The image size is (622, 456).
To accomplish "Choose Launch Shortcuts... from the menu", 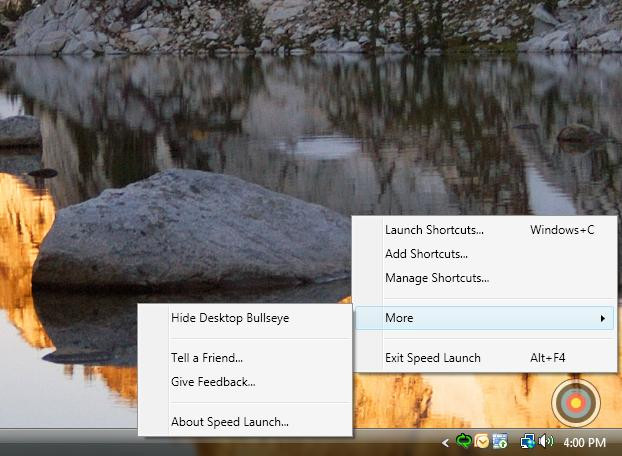I will coord(434,230).
